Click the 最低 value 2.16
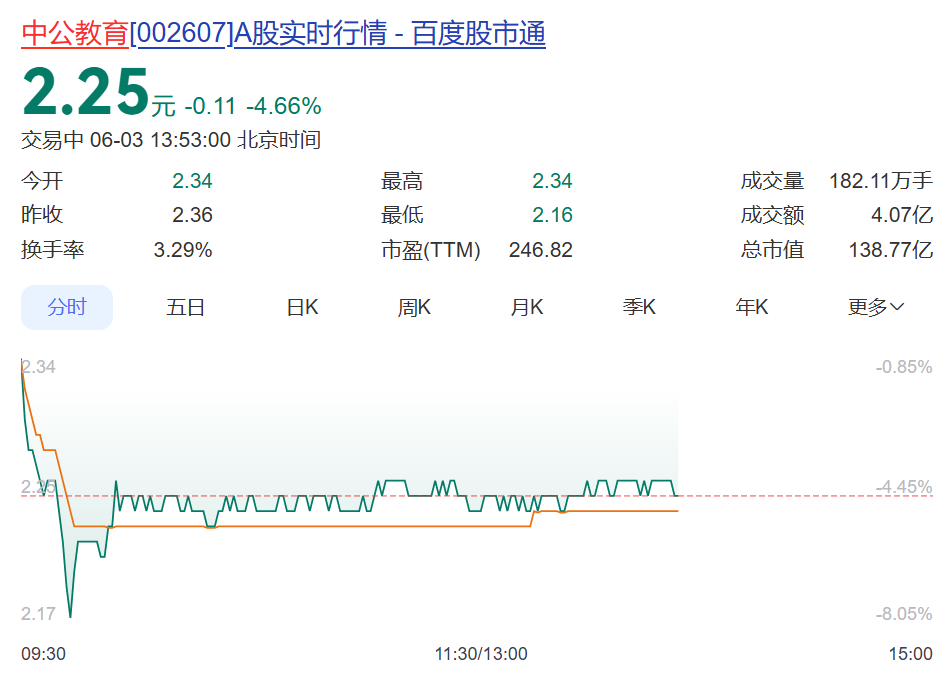942x675 pixels. click(552, 215)
